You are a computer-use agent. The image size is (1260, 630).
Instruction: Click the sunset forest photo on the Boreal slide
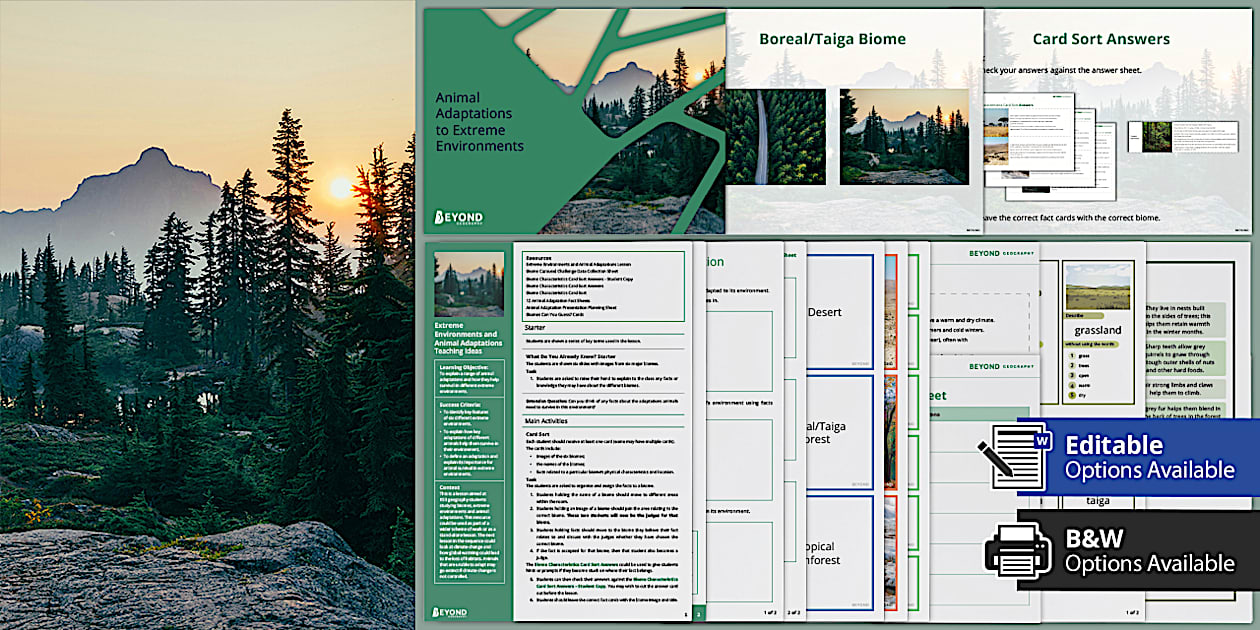pyautogui.click(x=903, y=136)
